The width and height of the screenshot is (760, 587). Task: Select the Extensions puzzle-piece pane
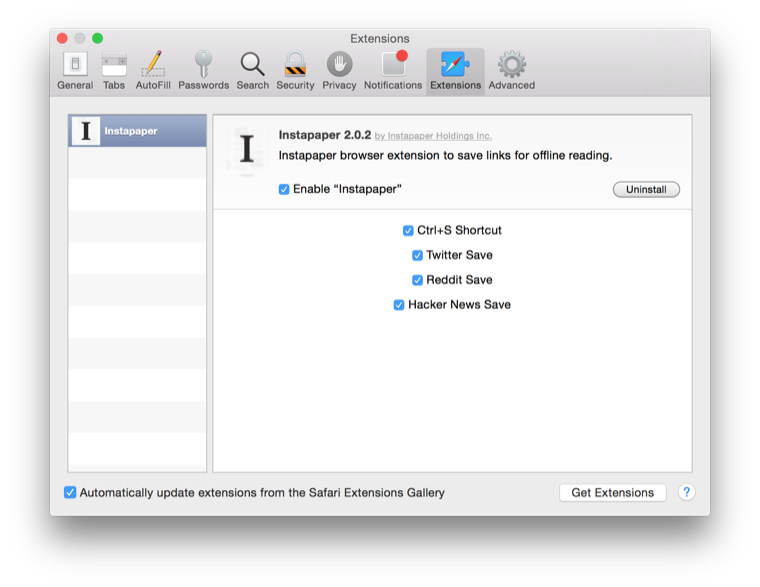456,71
